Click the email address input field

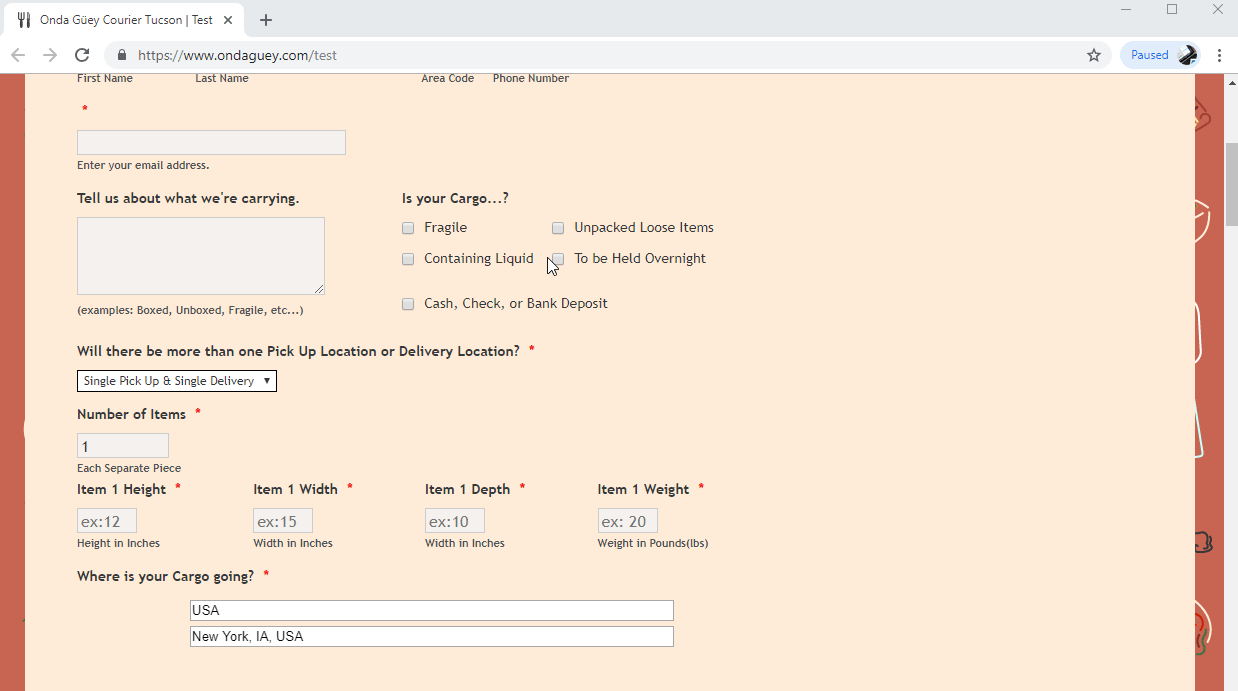(x=211, y=142)
